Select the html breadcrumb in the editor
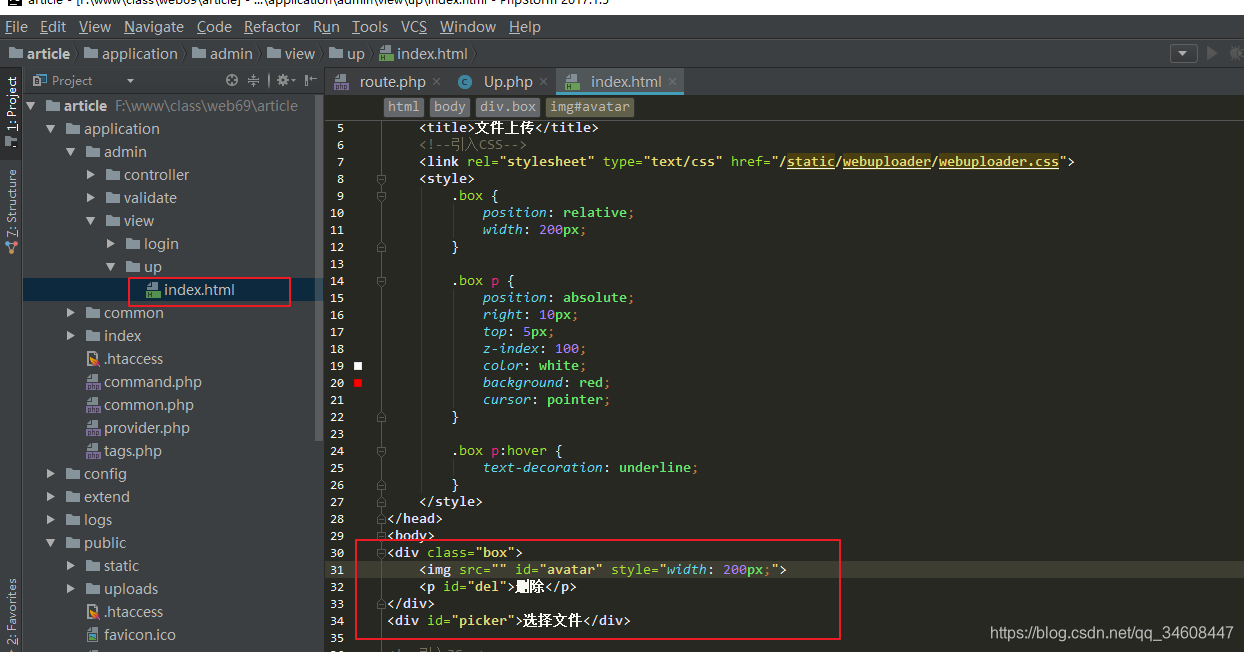The image size is (1244, 652). [x=403, y=107]
